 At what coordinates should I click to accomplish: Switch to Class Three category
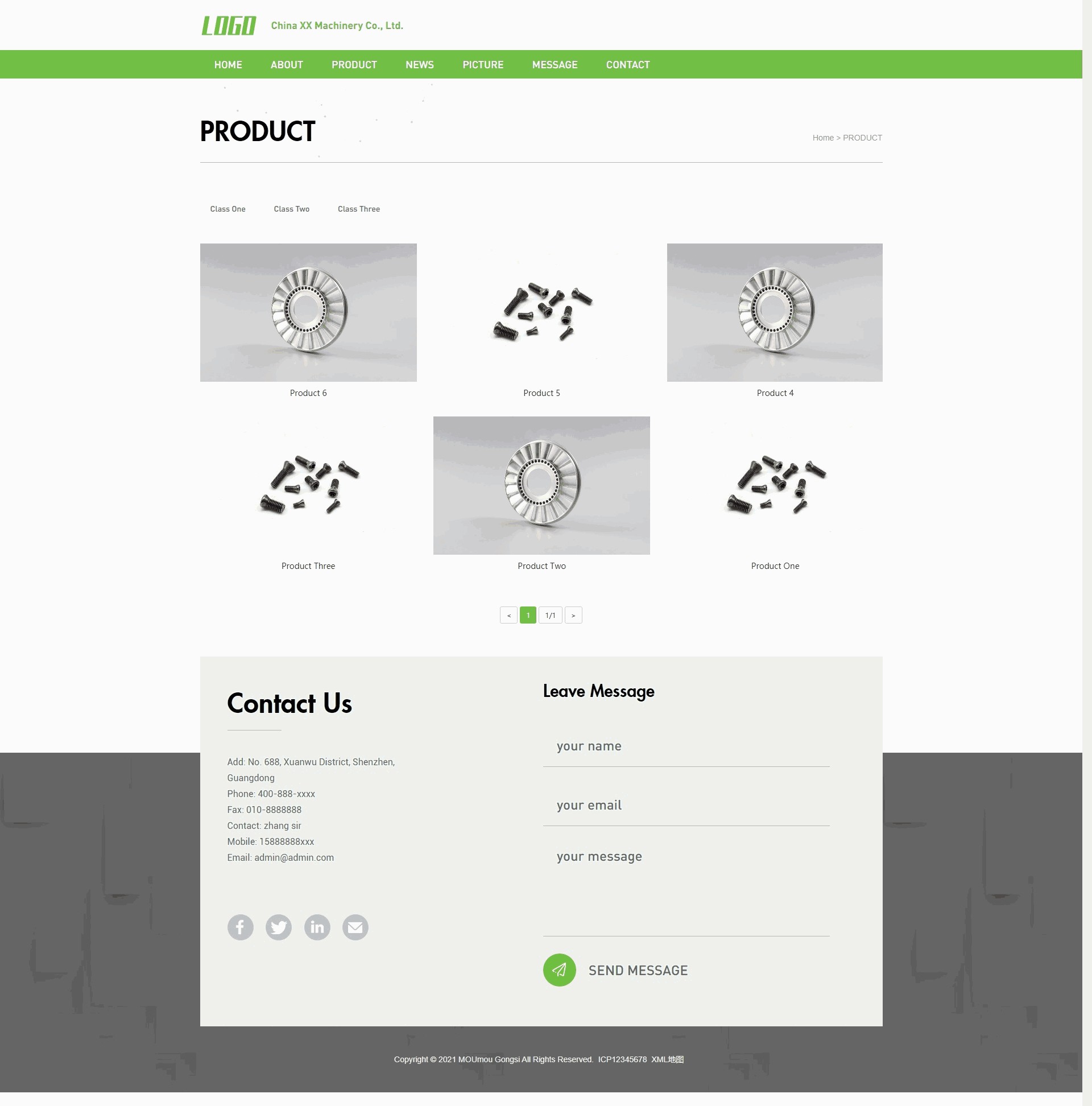[359, 209]
